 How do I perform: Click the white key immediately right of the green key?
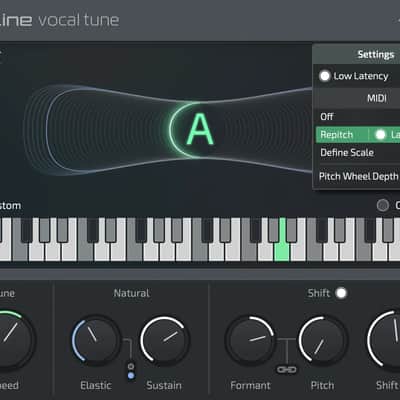298,252
